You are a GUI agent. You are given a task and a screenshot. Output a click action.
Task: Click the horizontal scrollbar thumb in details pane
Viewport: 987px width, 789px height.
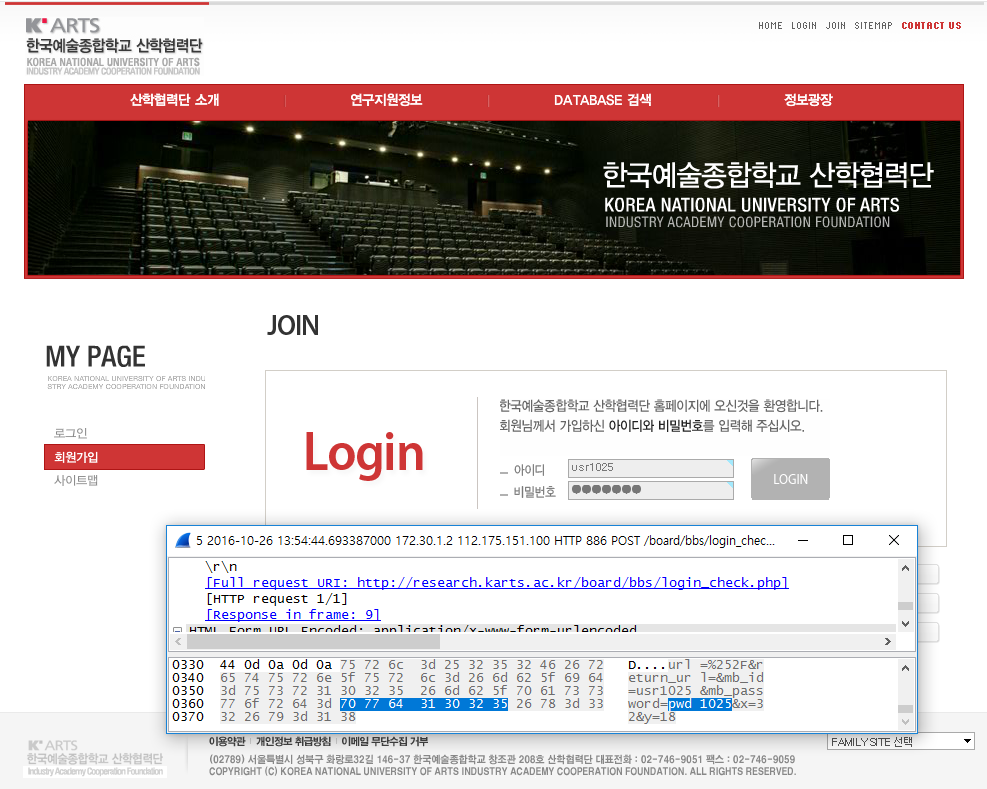313,642
